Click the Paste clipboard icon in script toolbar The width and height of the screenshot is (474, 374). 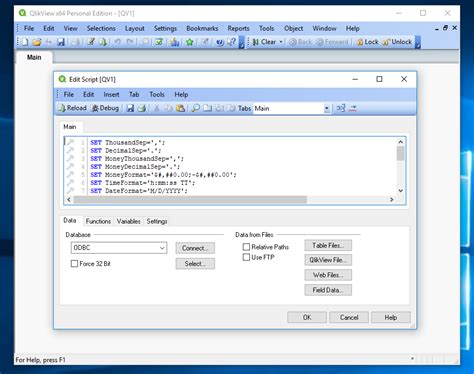180,108
